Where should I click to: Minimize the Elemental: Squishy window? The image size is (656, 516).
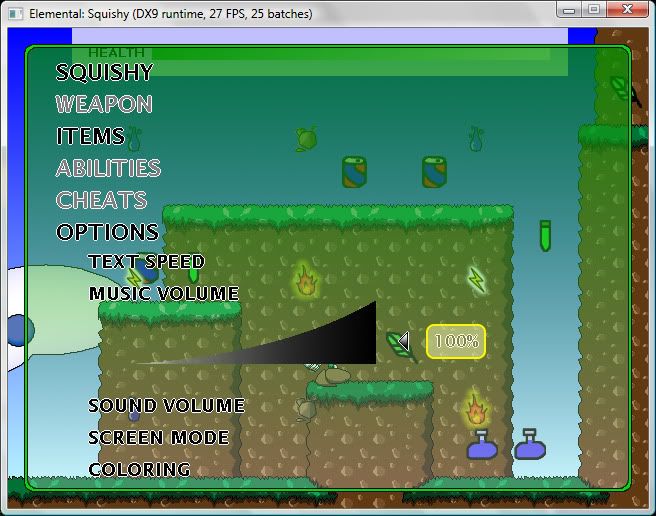point(569,9)
